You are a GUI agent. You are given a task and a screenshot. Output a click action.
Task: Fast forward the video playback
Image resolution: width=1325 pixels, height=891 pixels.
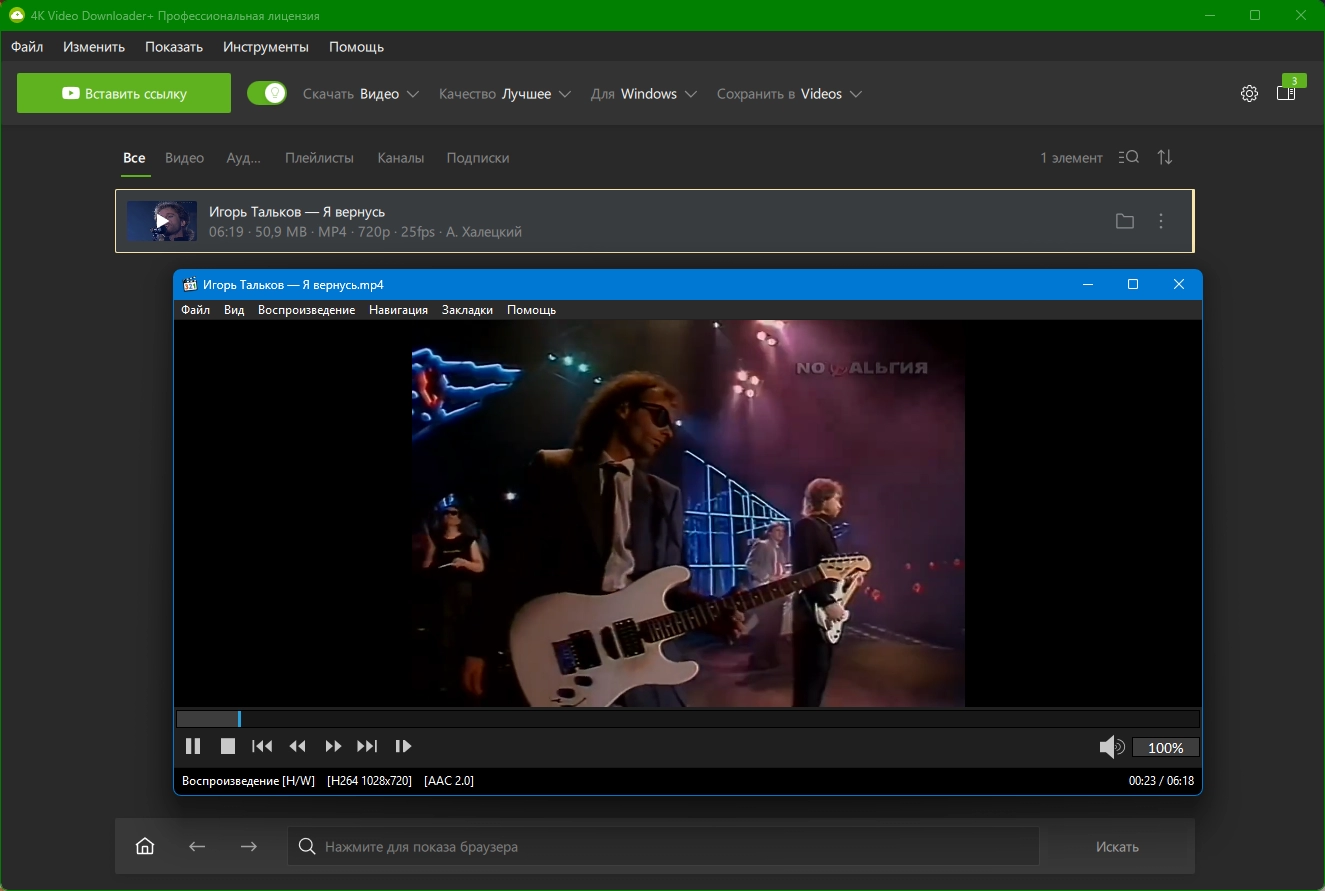[x=333, y=746]
